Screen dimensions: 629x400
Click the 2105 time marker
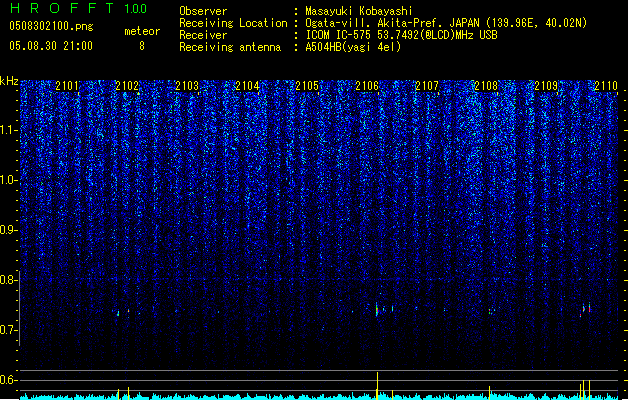[x=307, y=86]
